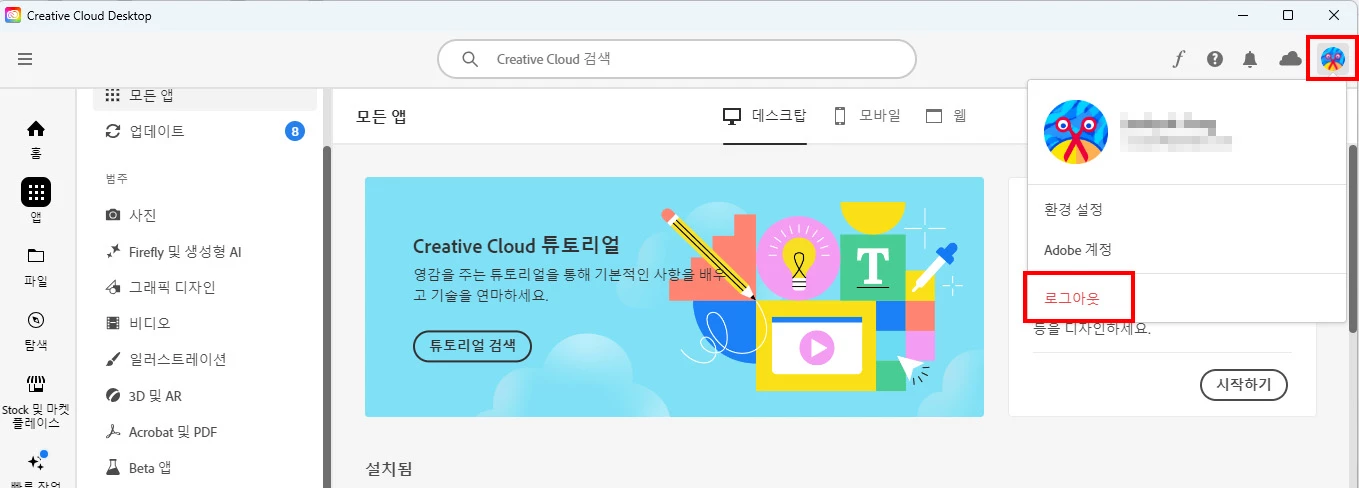Click the 설치됨 section heading
Viewport: 1359px width, 488px height.
click(x=389, y=468)
